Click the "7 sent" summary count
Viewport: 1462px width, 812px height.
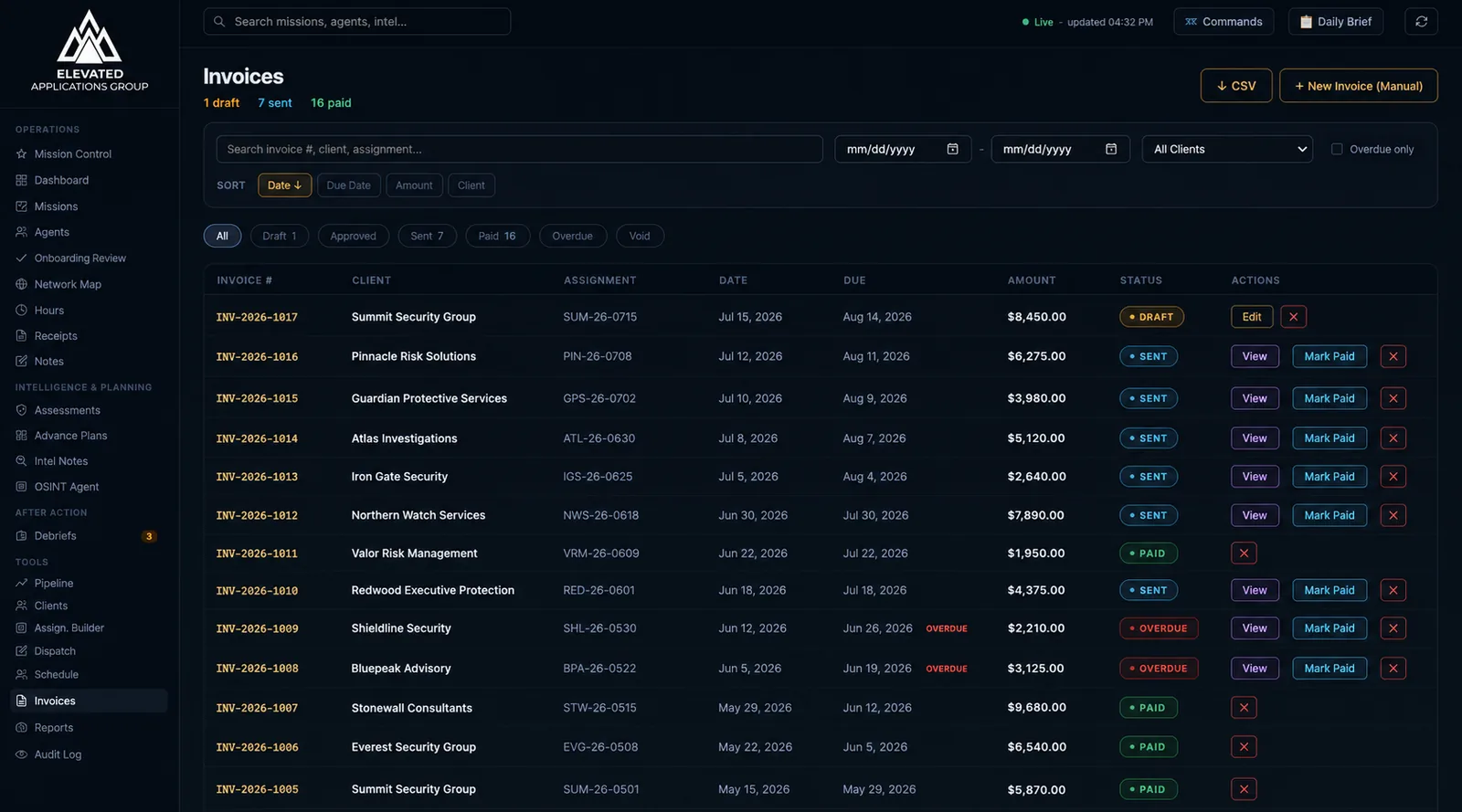[275, 103]
